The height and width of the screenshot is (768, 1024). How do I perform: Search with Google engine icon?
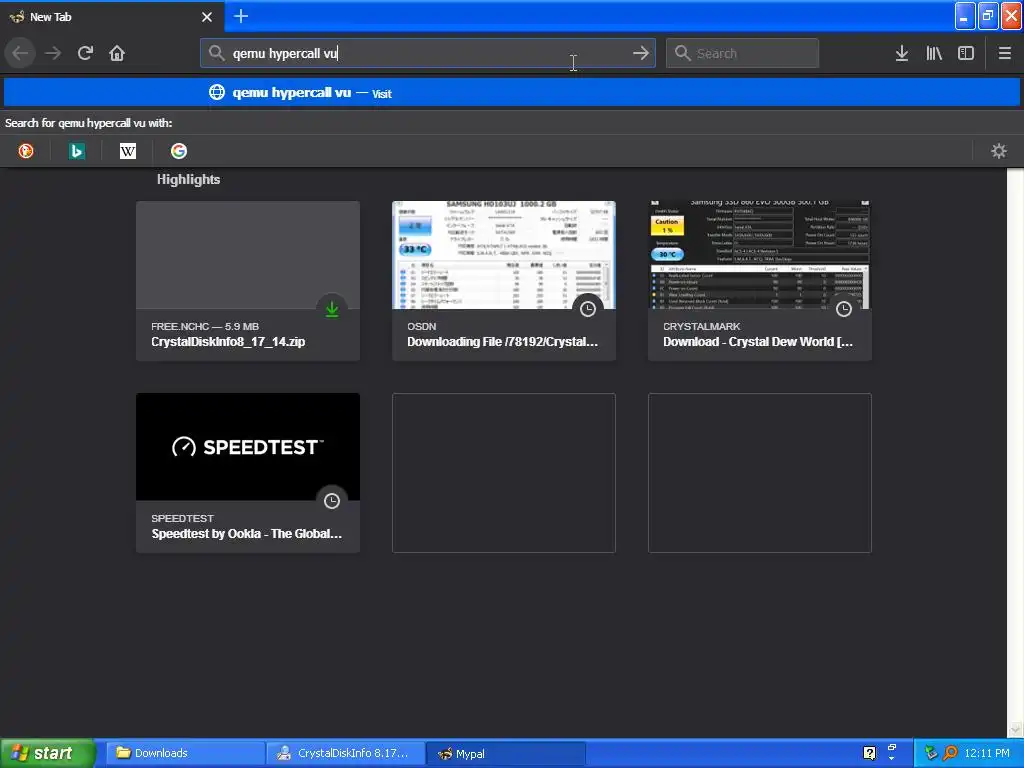[x=179, y=152]
